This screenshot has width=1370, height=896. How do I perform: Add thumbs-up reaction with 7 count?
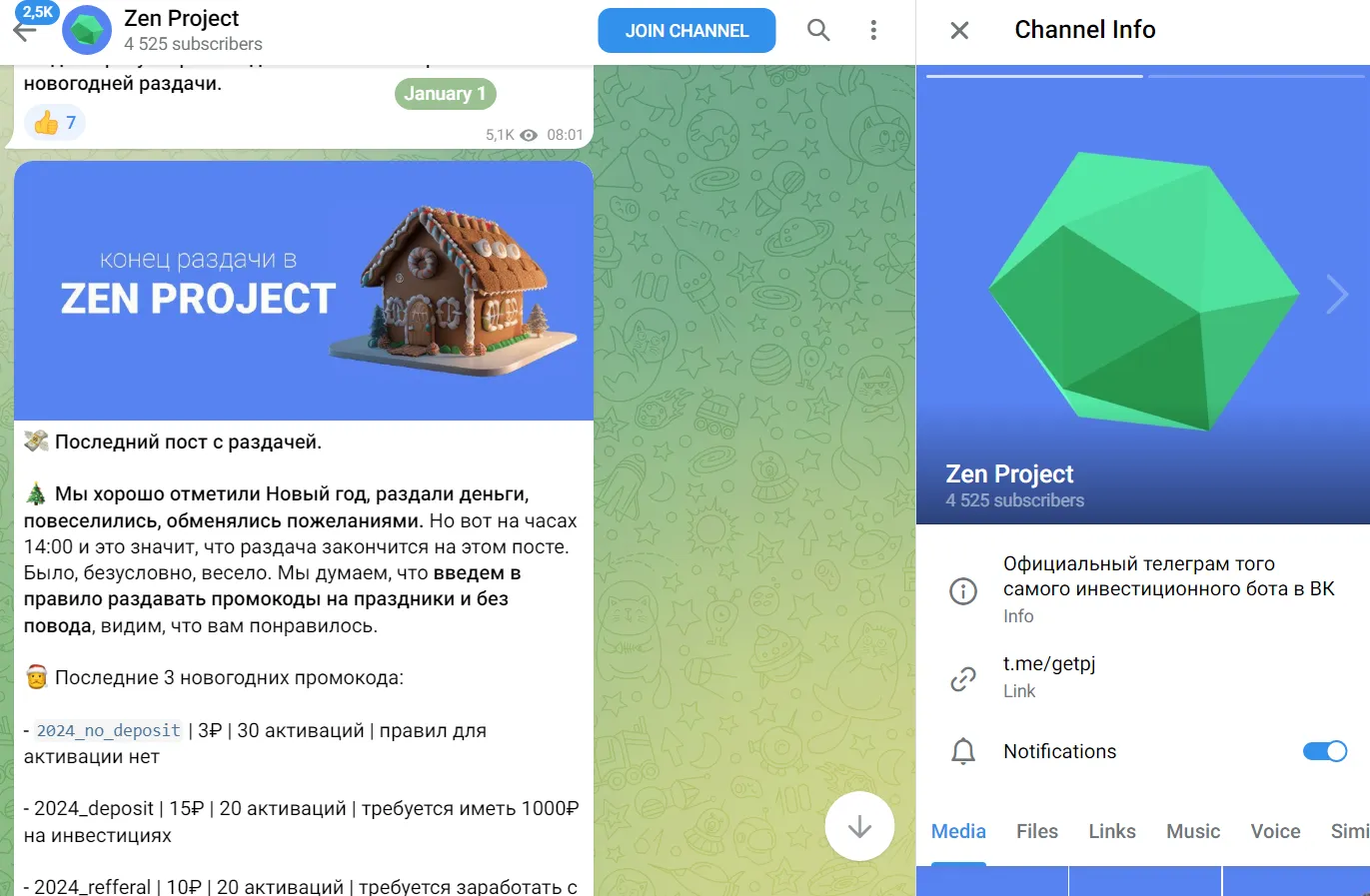tap(55, 123)
